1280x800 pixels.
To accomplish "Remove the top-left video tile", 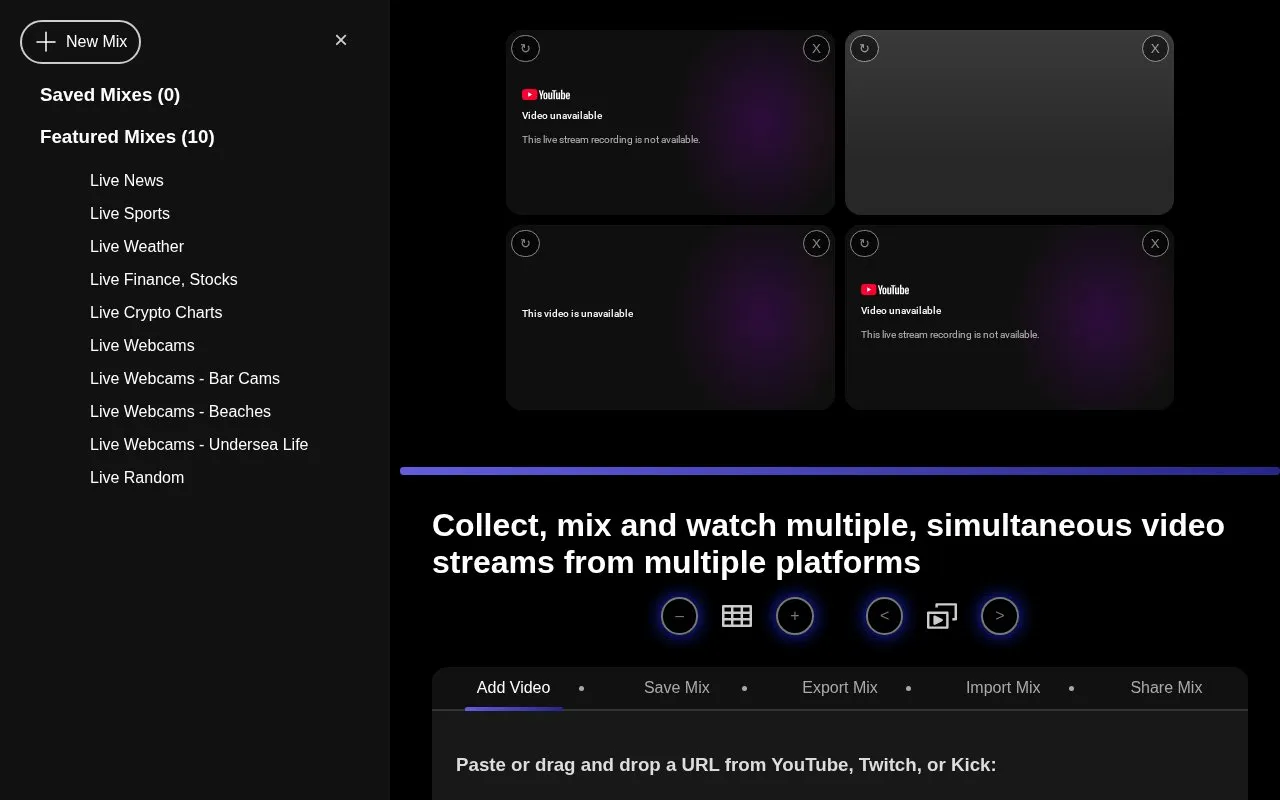I will point(816,48).
